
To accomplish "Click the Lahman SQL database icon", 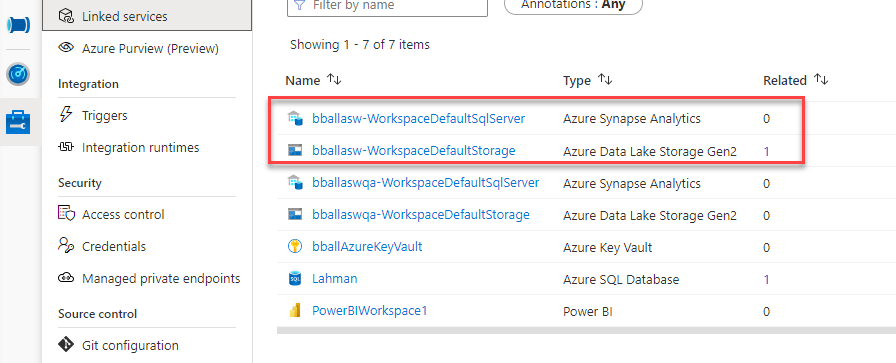I will (294, 279).
